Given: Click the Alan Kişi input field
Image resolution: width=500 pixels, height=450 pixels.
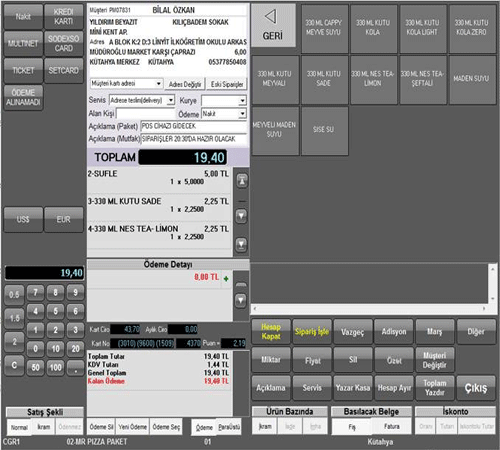Looking at the screenshot, I should pyautogui.click(x=145, y=114).
